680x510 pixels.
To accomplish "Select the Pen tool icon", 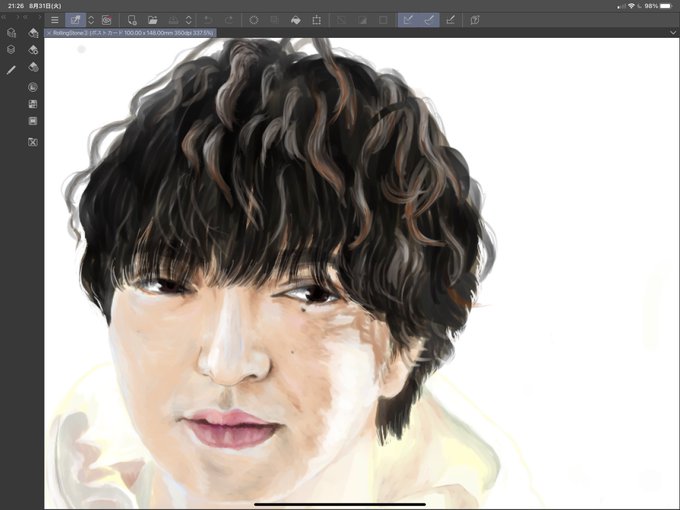I will 11,70.
